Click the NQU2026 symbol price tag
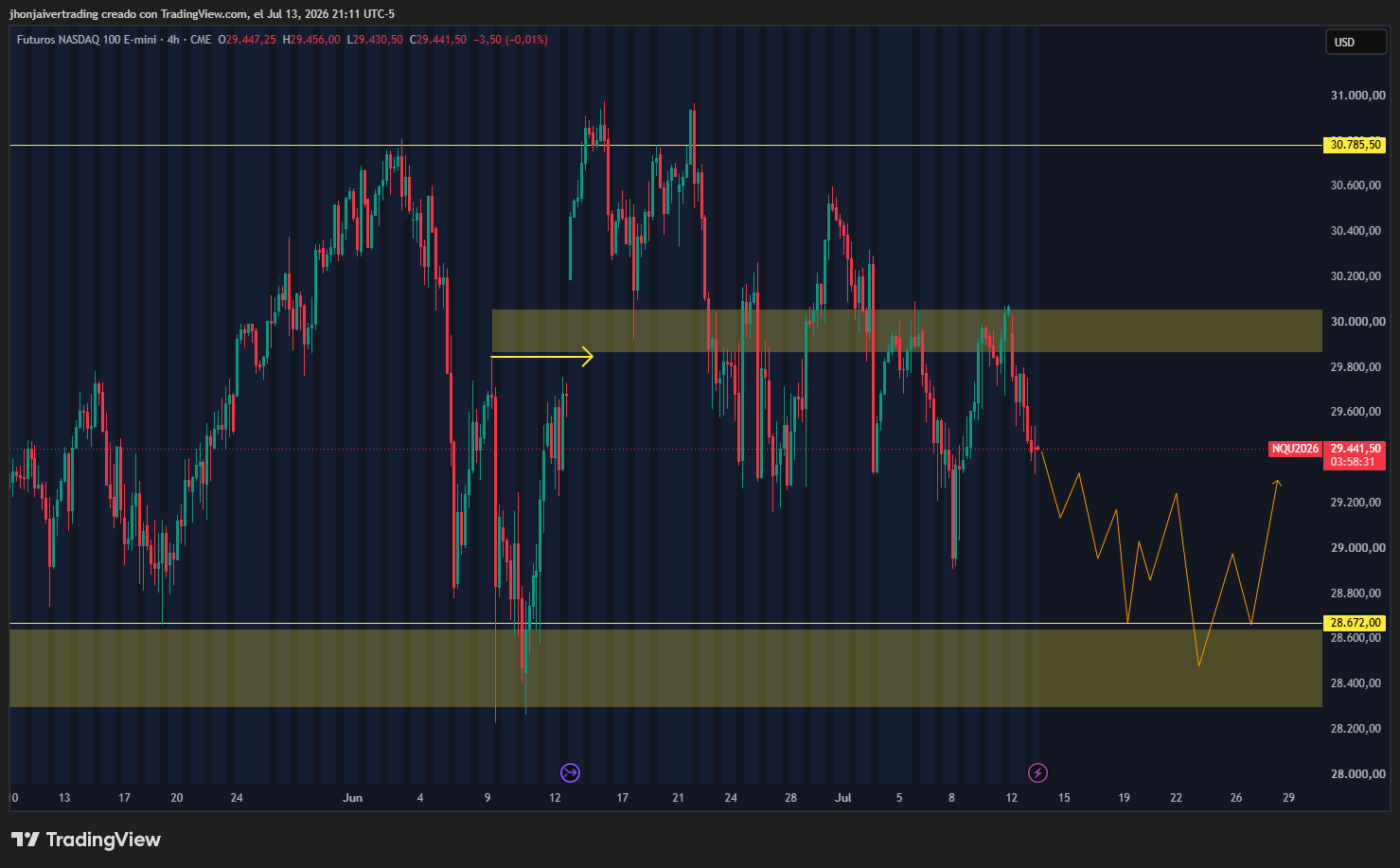The width and height of the screenshot is (1400, 868). (1295, 449)
